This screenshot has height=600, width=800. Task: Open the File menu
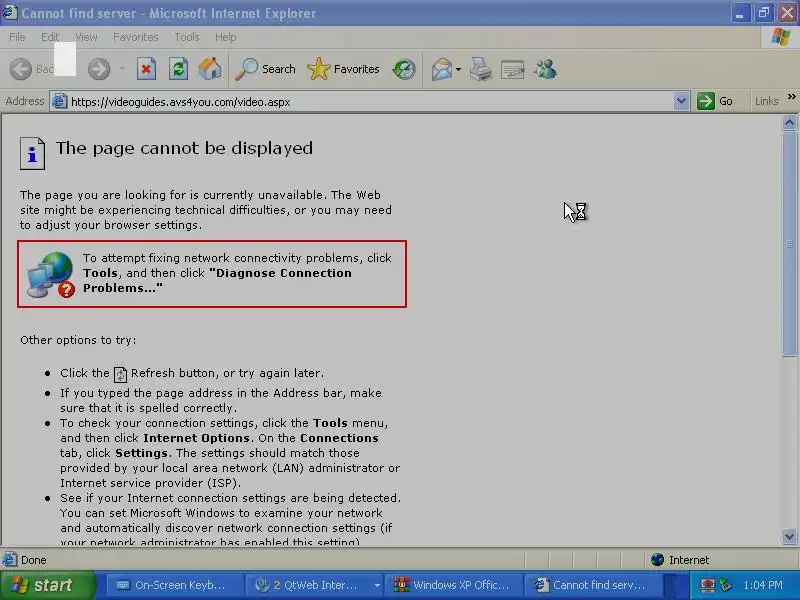coord(17,37)
